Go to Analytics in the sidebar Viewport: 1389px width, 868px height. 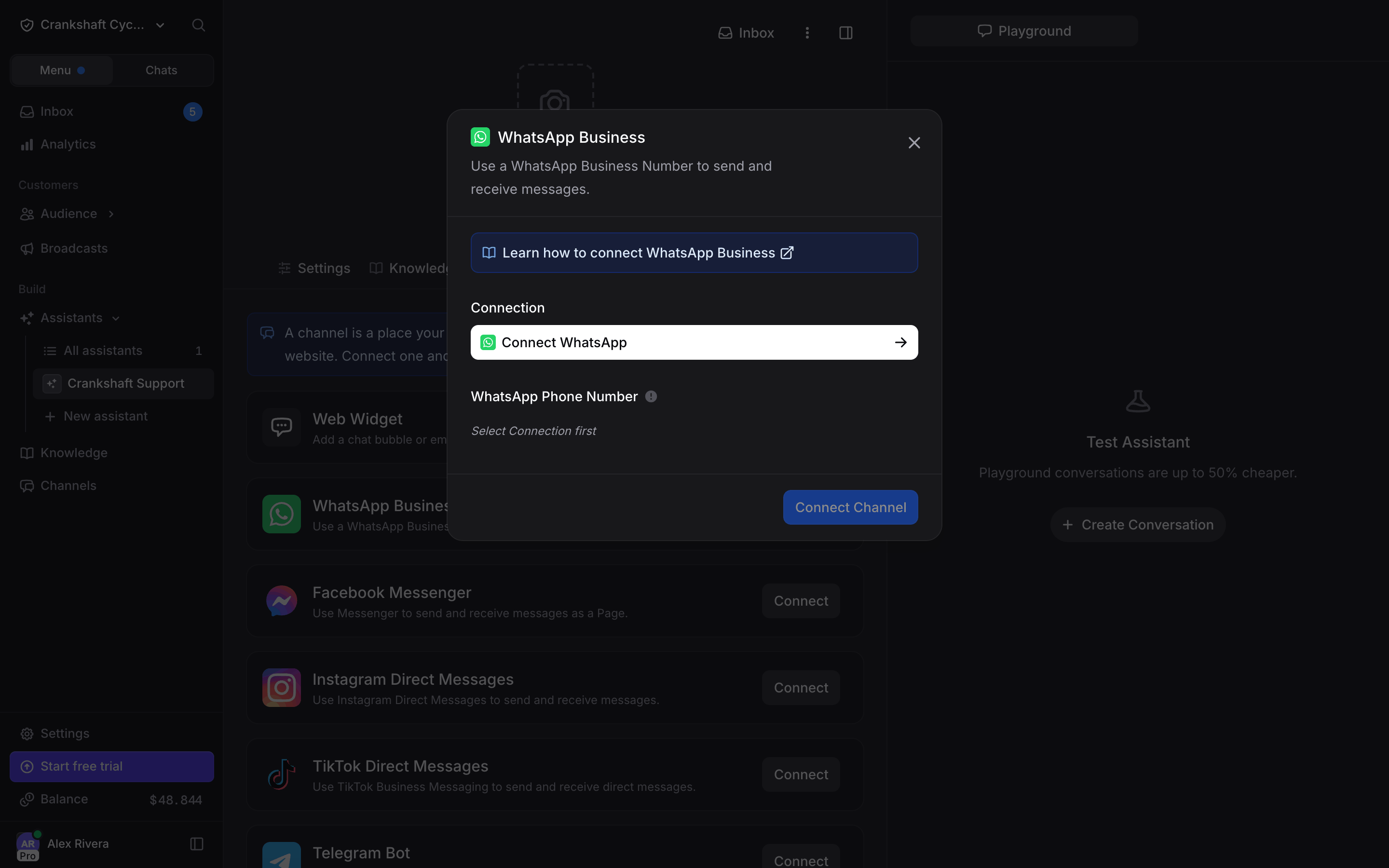(x=111, y=145)
